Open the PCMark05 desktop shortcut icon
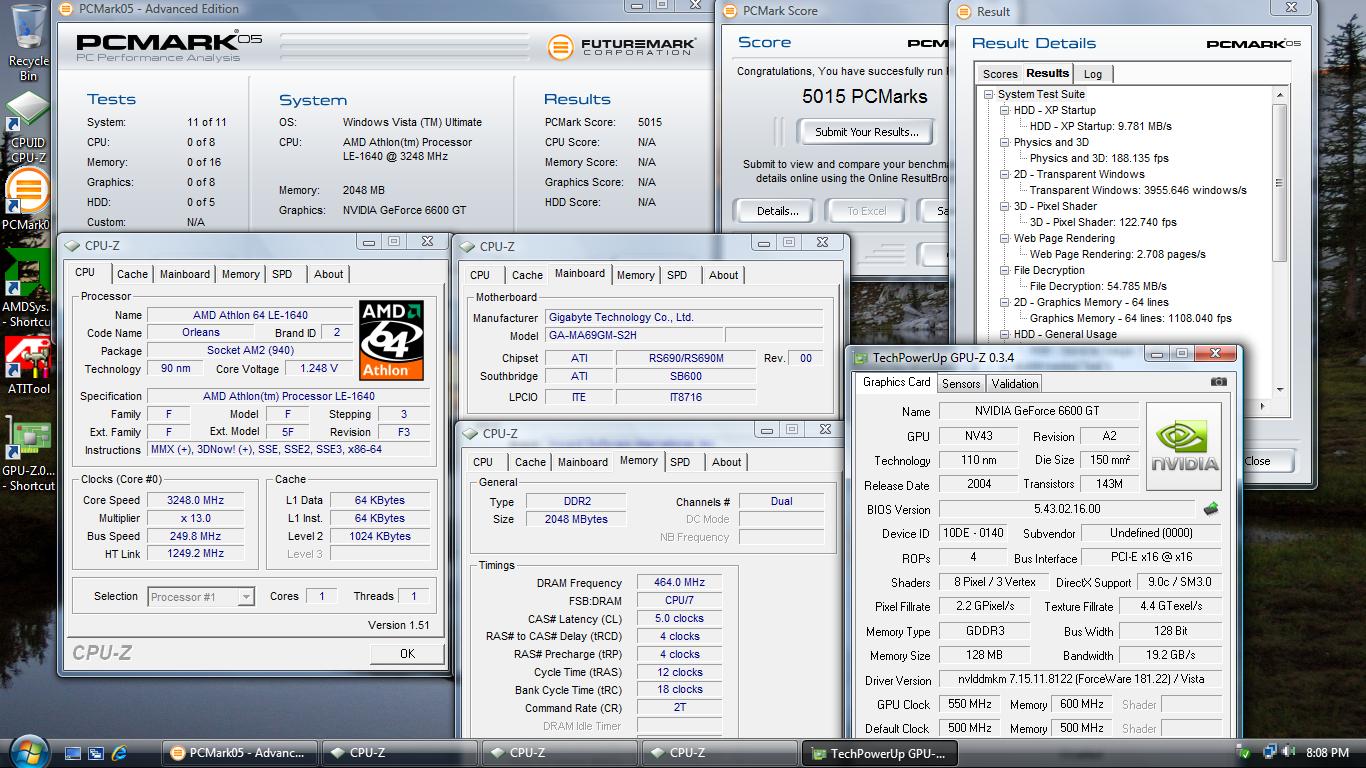The image size is (1366, 768). (x=28, y=199)
